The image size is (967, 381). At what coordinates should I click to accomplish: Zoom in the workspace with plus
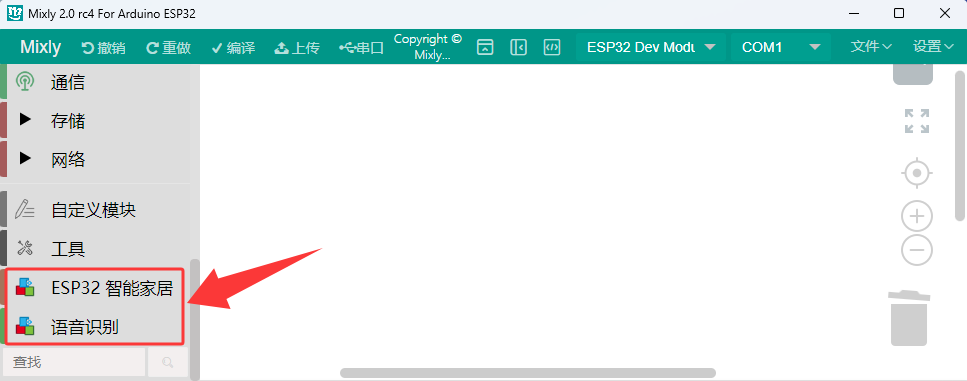pos(916,216)
